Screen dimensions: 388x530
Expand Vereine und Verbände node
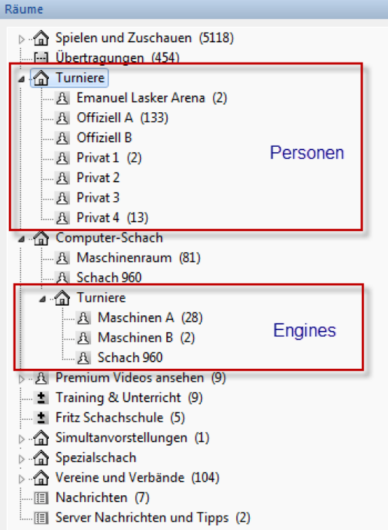click(22, 479)
